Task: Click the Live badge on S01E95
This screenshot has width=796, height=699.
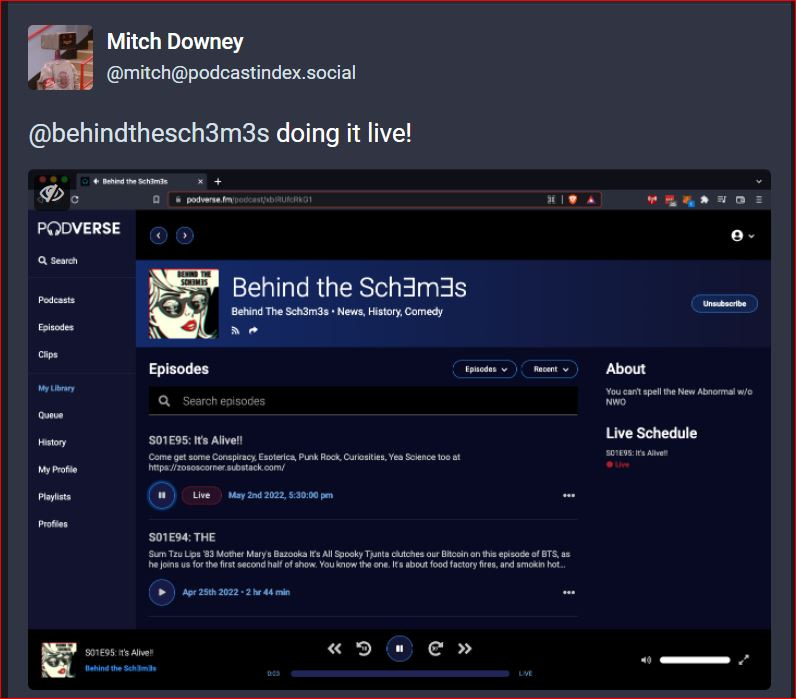Action: click(202, 495)
